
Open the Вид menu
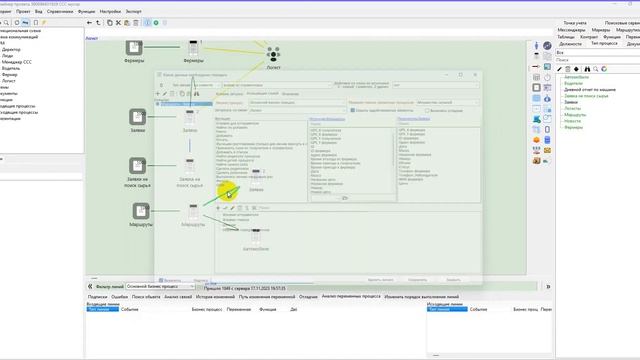click(39, 11)
